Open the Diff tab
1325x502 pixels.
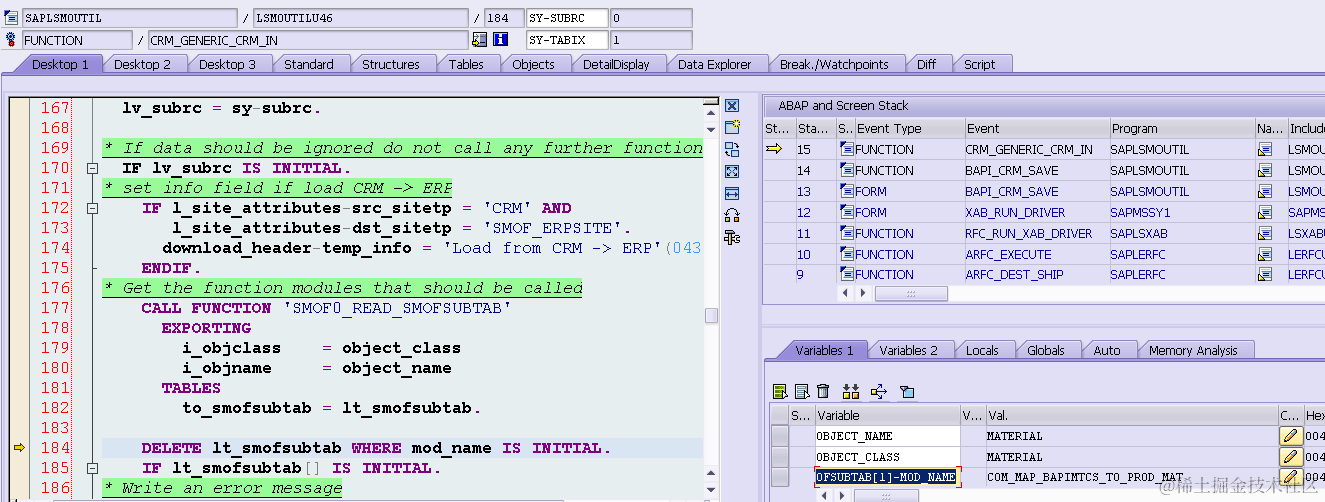tap(926, 64)
